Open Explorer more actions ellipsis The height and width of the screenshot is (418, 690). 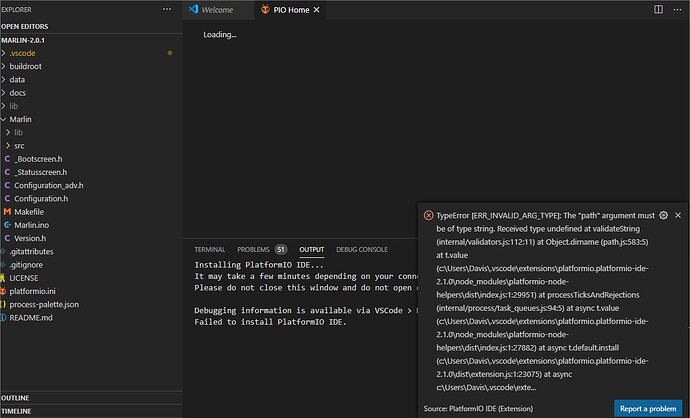click(x=167, y=9)
